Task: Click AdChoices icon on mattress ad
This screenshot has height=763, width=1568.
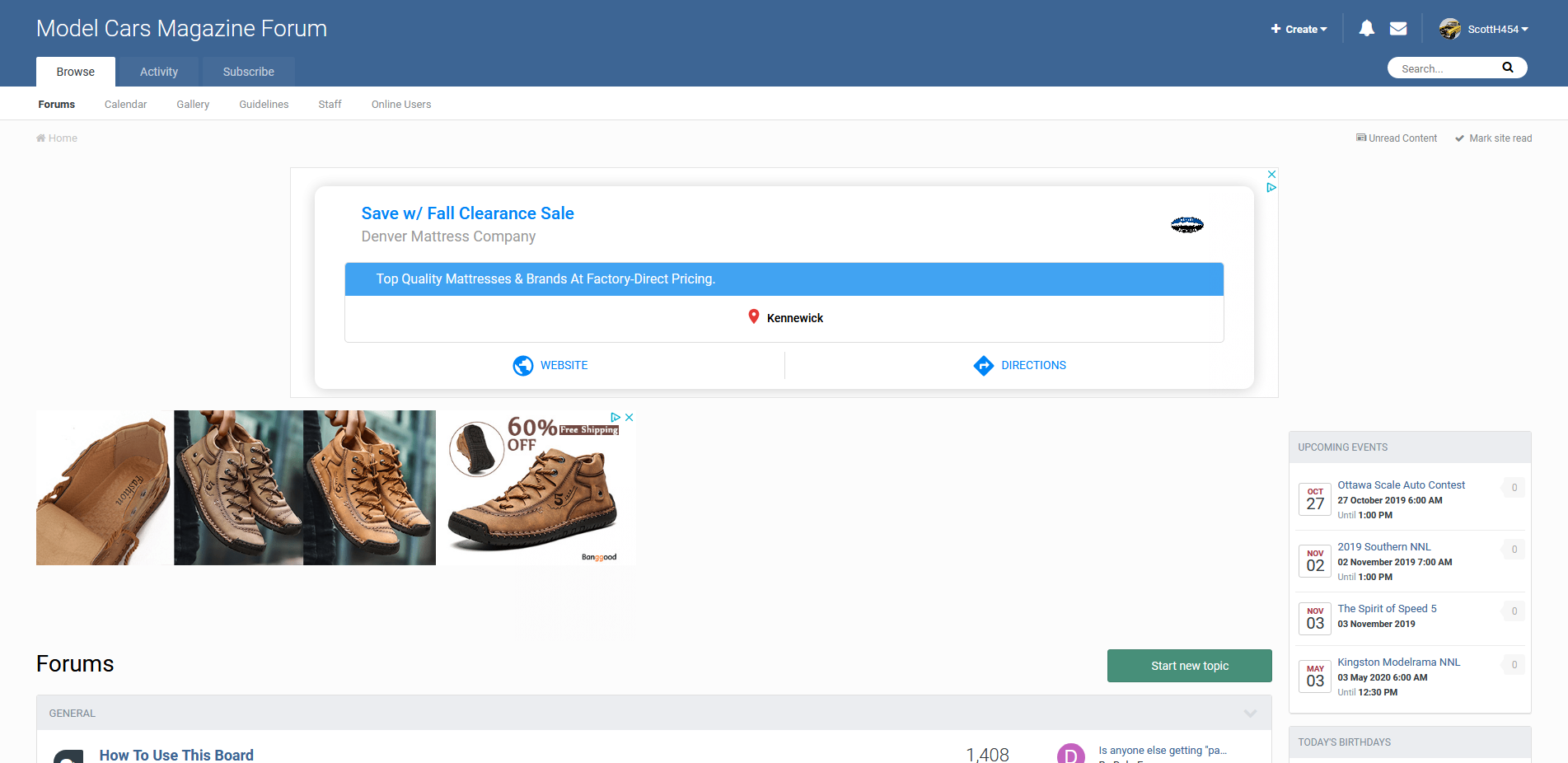Action: tap(1271, 188)
